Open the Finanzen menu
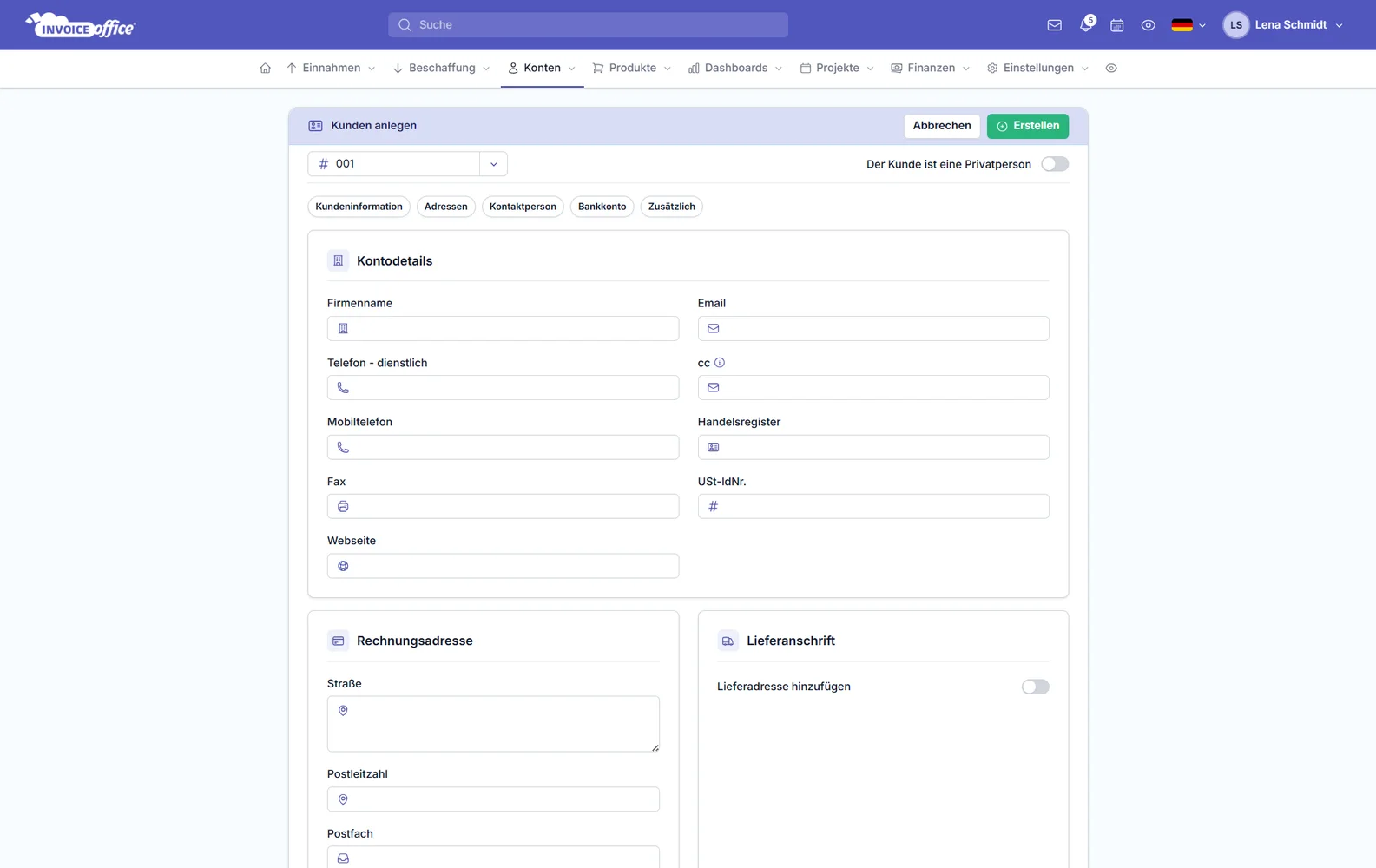The height and width of the screenshot is (868, 1376). (931, 68)
